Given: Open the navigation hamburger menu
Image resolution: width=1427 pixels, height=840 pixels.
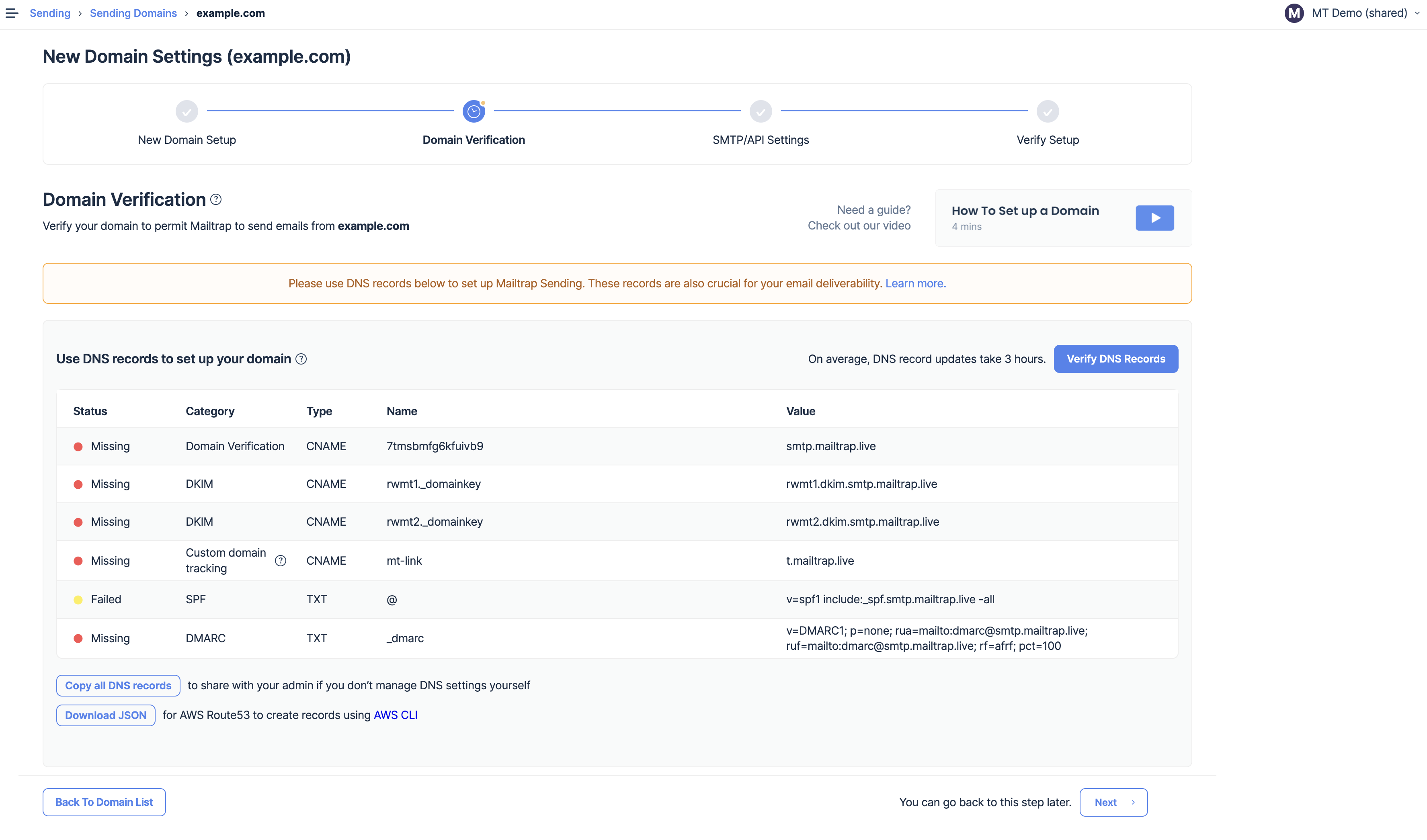Looking at the screenshot, I should [12, 13].
